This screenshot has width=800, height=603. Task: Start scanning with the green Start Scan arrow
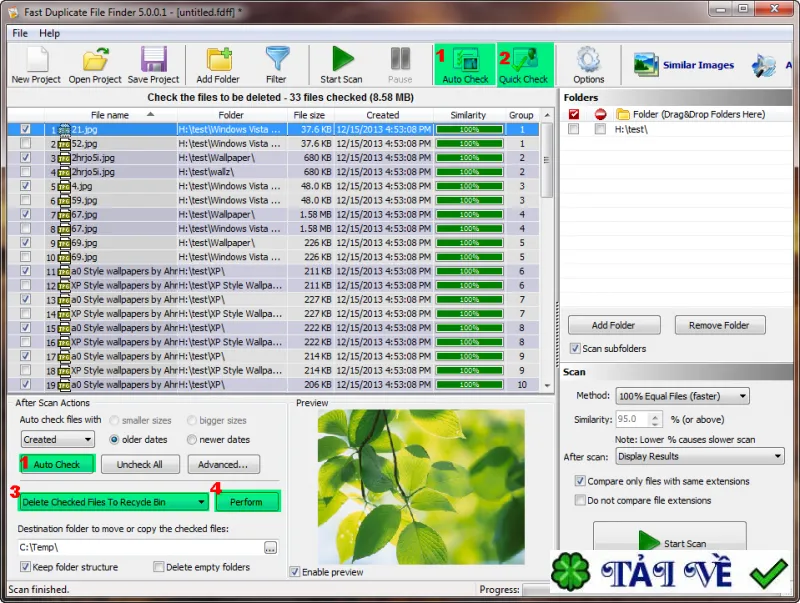click(340, 62)
